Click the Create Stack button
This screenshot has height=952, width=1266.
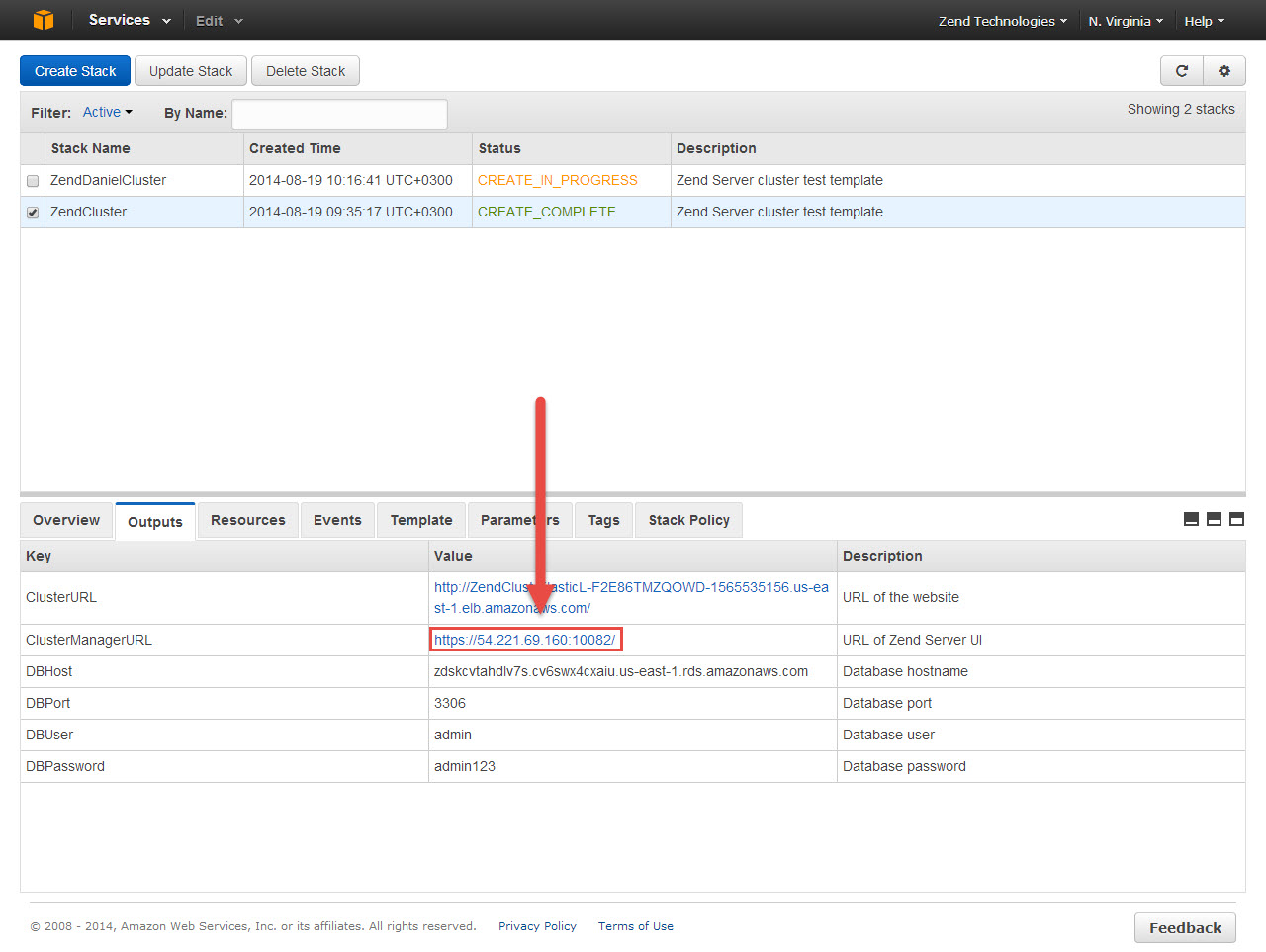click(75, 71)
